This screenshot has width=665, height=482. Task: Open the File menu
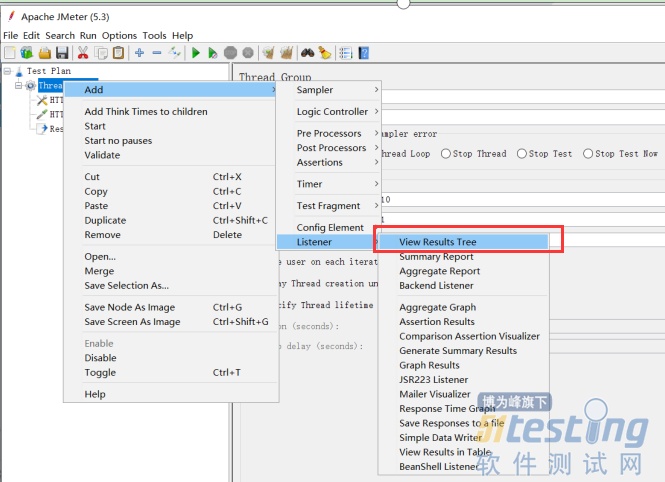[x=11, y=36]
